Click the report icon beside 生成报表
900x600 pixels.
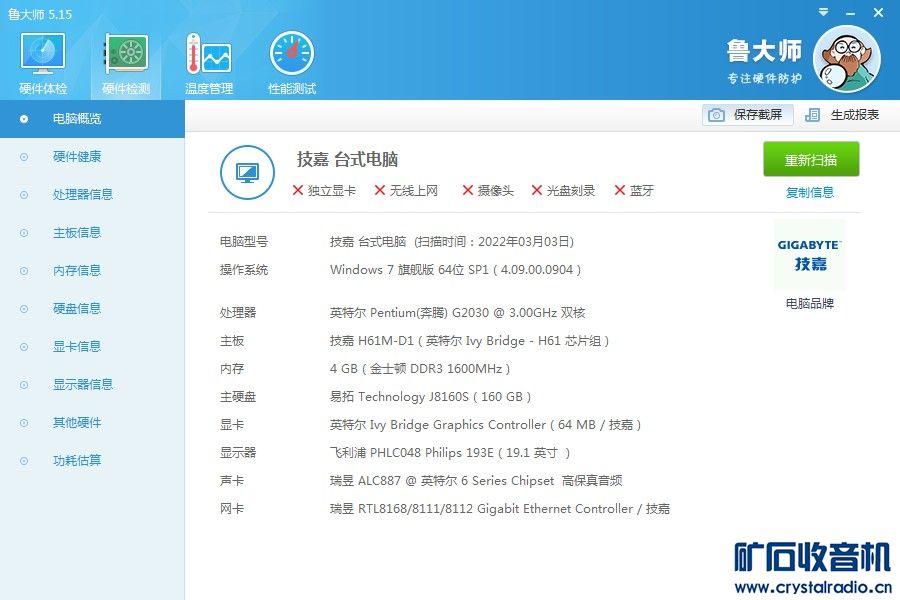pyautogui.click(x=812, y=115)
